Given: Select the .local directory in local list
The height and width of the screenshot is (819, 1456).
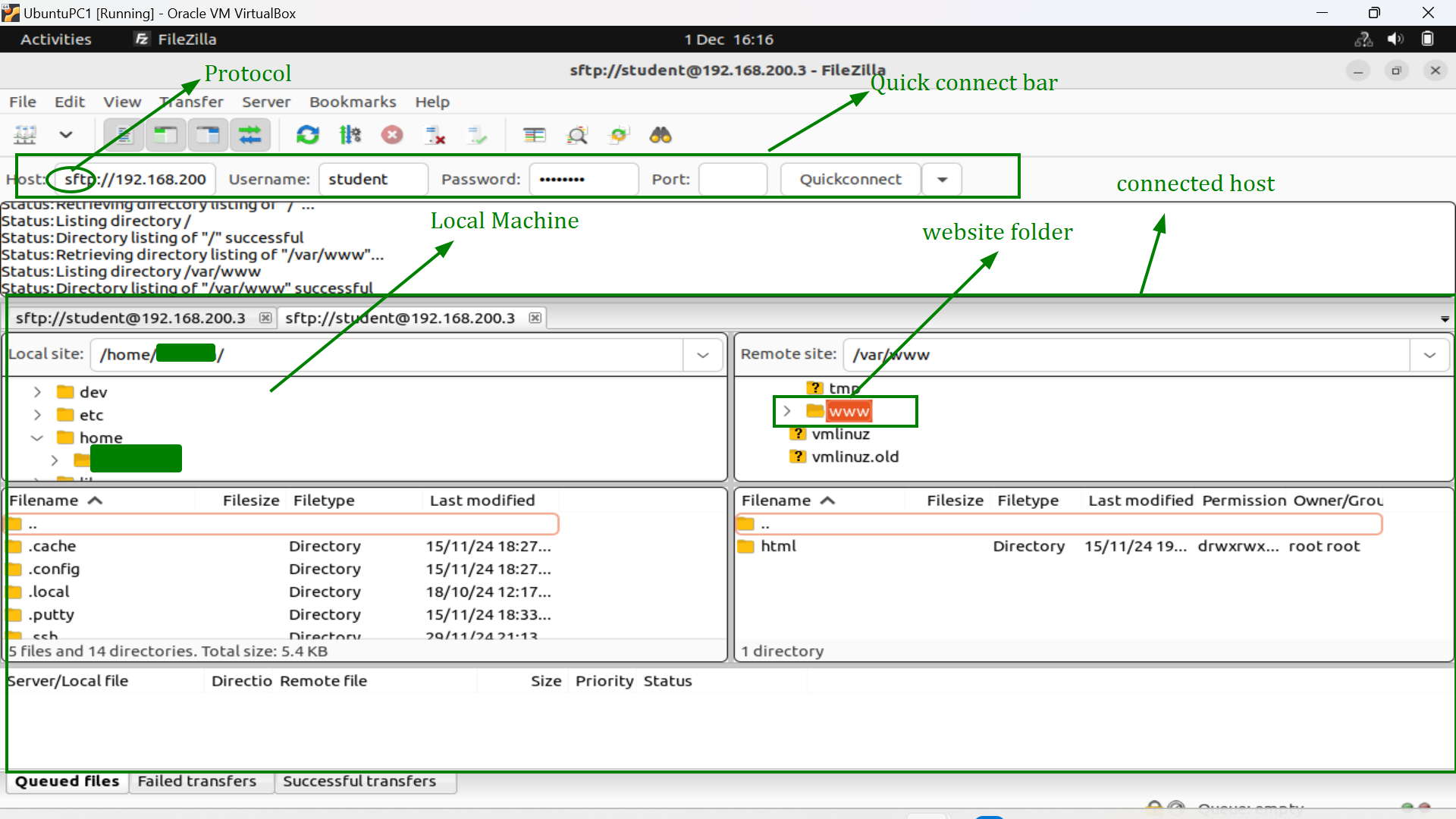Looking at the screenshot, I should tap(282, 591).
